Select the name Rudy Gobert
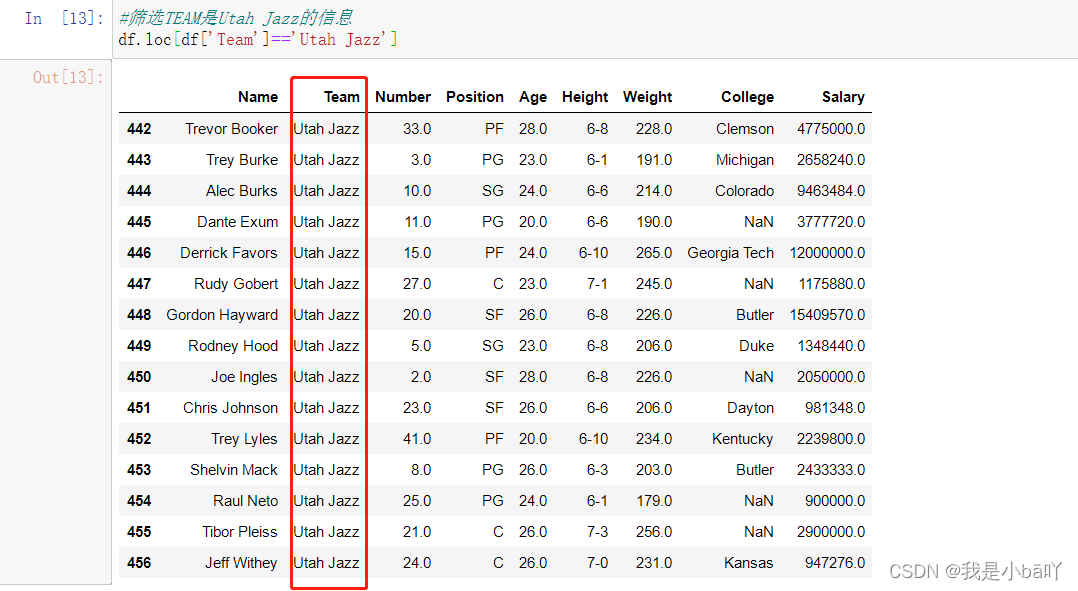The image size is (1078, 591). pos(236,283)
